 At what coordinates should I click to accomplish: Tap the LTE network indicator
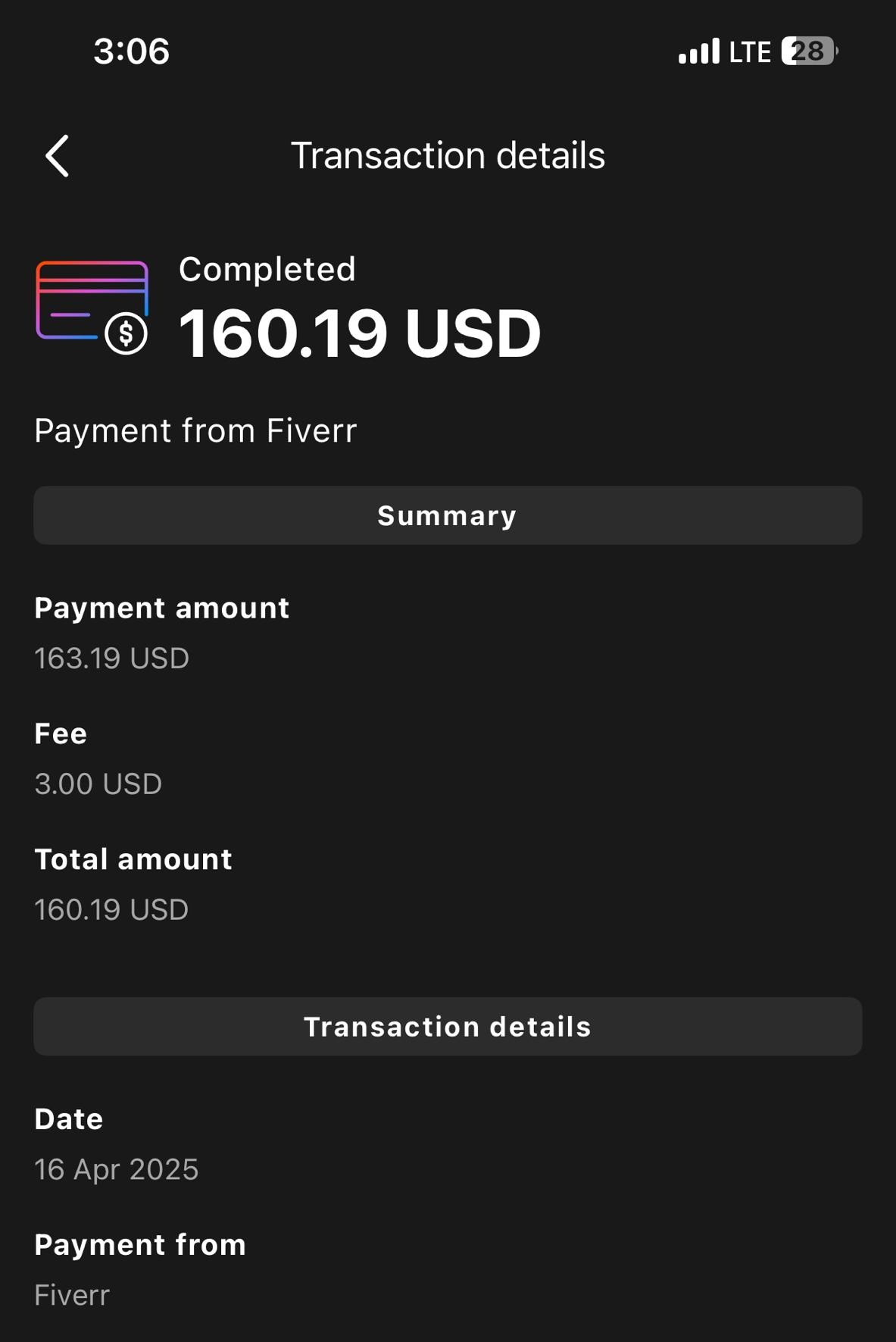(x=749, y=52)
